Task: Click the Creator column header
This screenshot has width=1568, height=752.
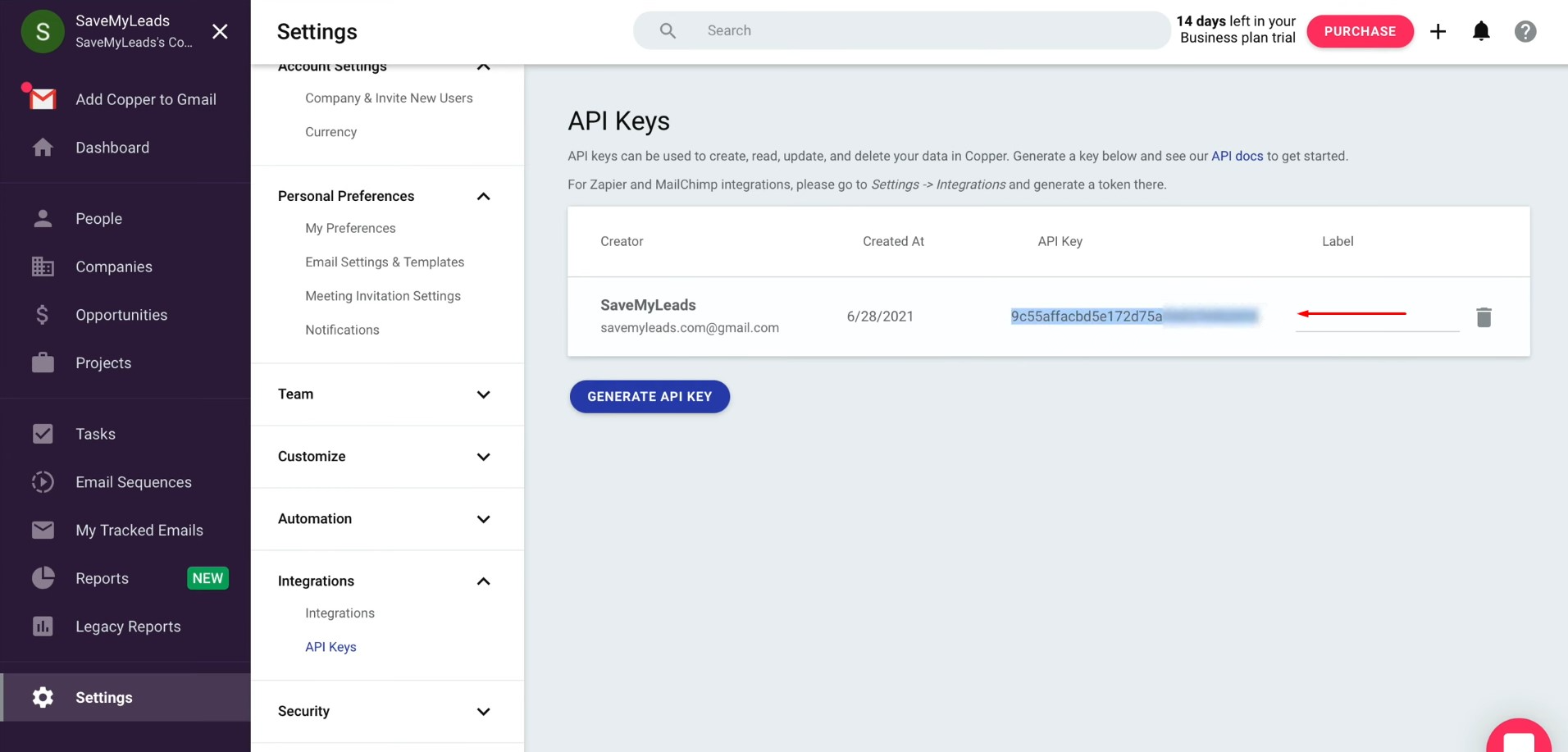Action: (622, 241)
